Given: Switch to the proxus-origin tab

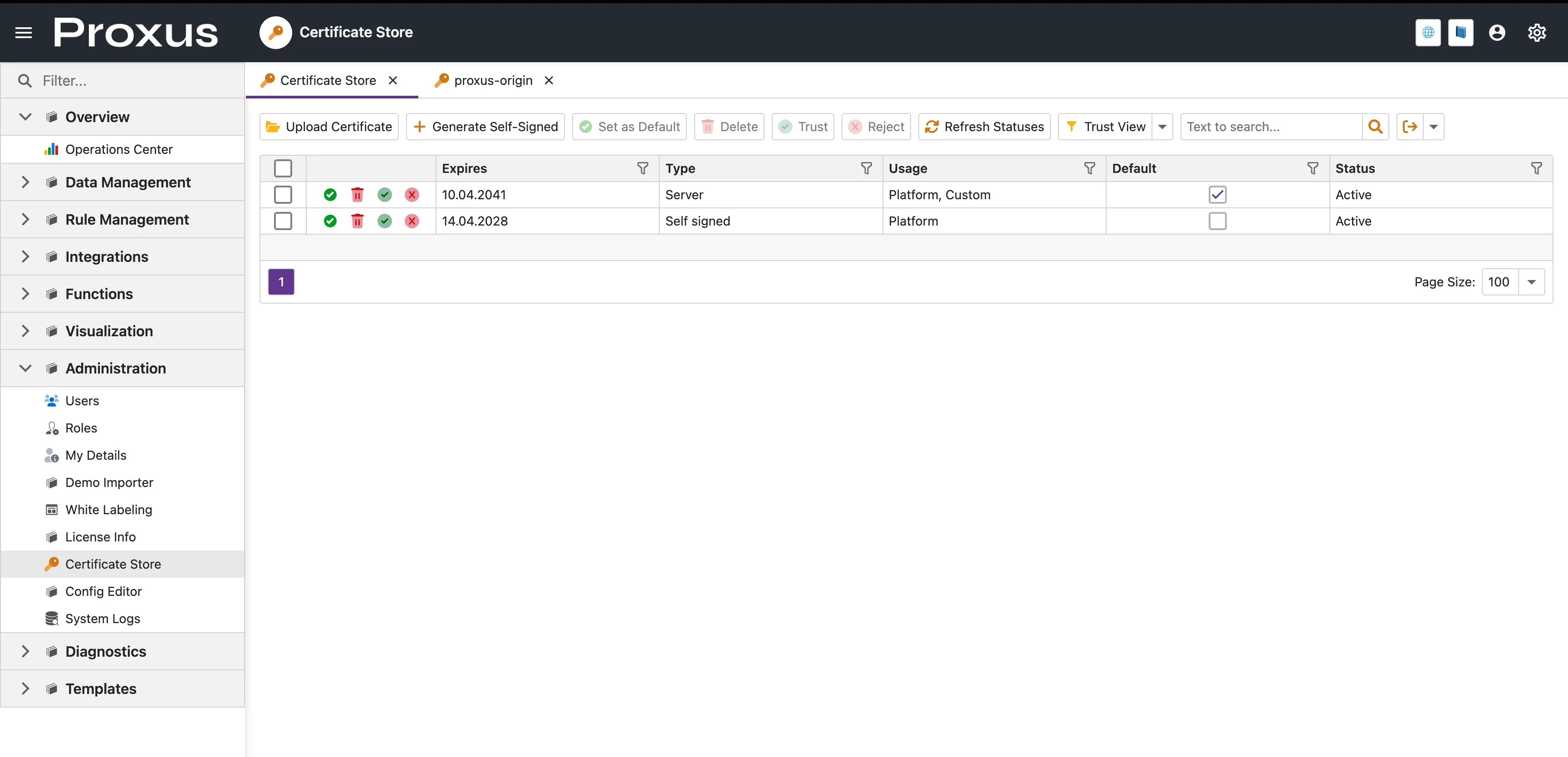Looking at the screenshot, I should pos(493,80).
